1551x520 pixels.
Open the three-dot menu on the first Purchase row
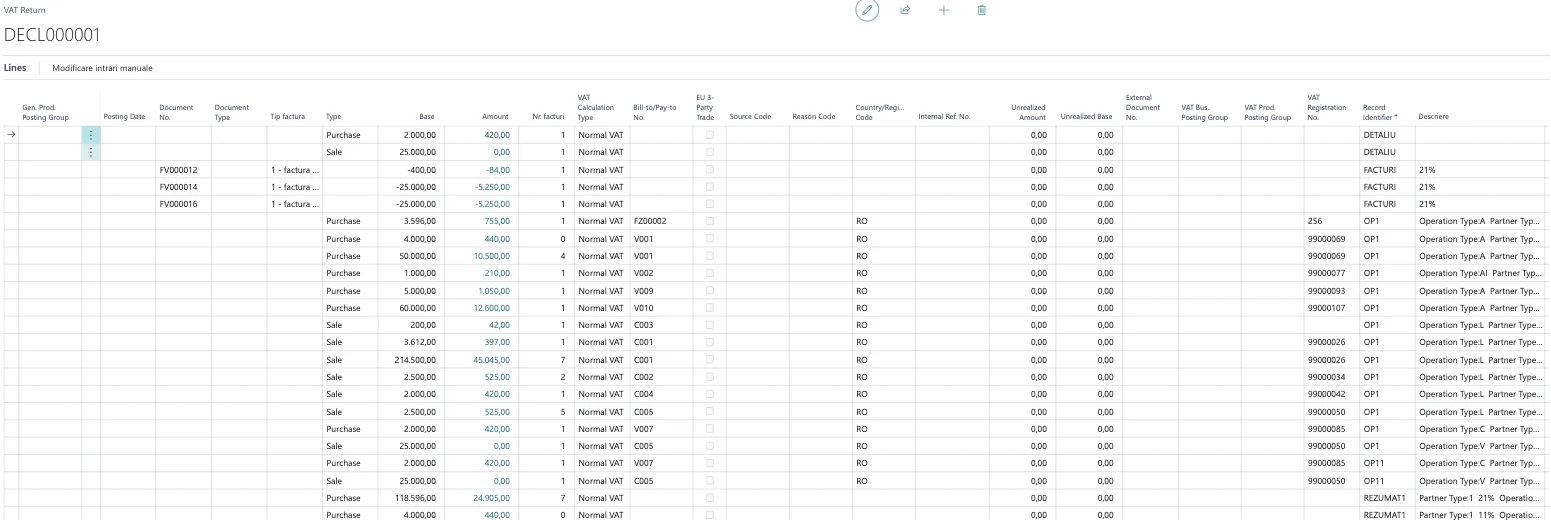[91, 135]
